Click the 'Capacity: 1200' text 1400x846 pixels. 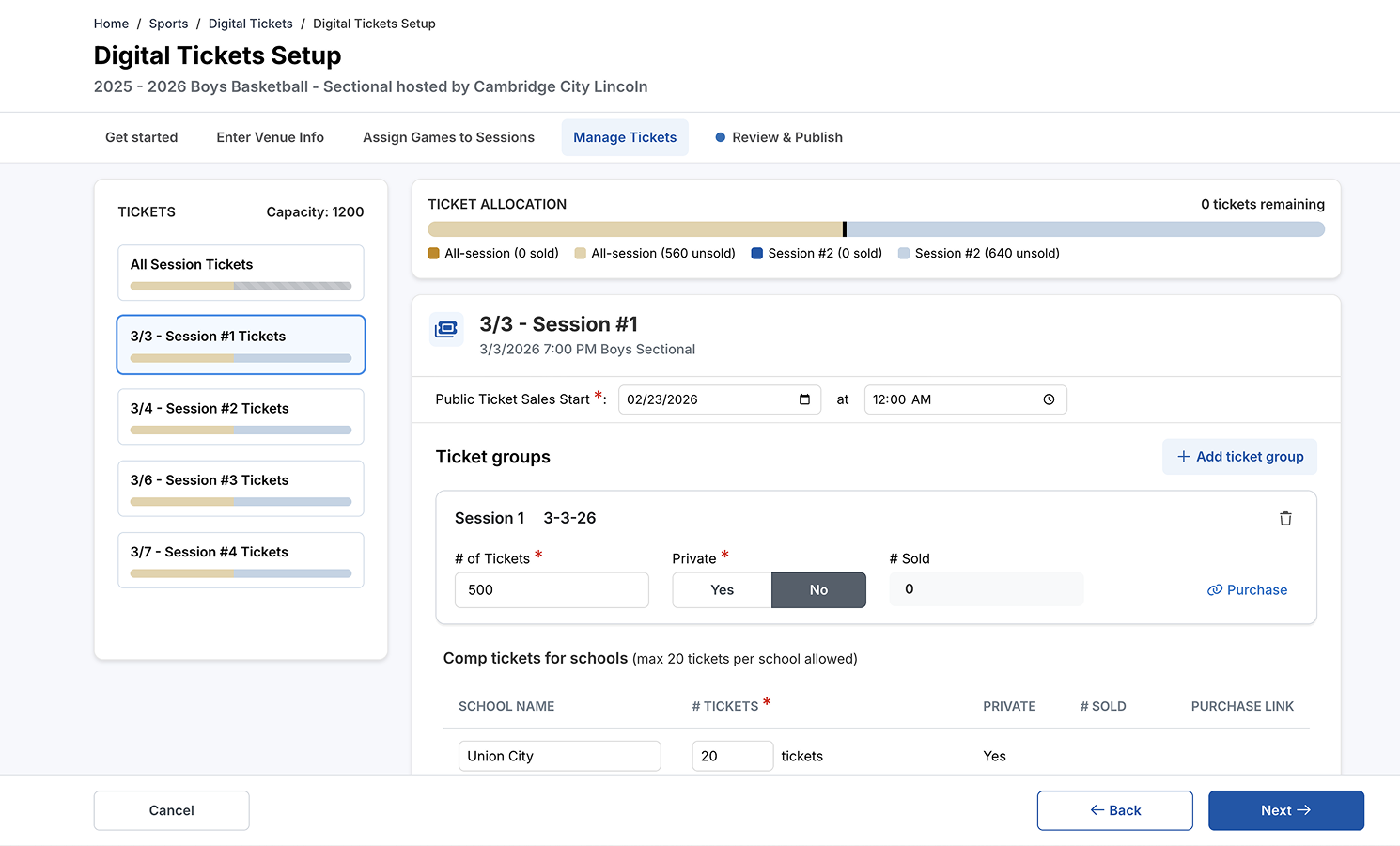pos(315,212)
